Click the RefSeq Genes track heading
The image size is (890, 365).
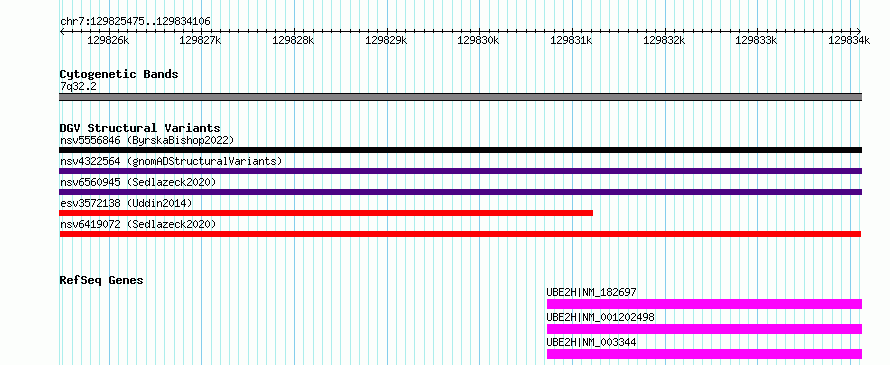101,280
